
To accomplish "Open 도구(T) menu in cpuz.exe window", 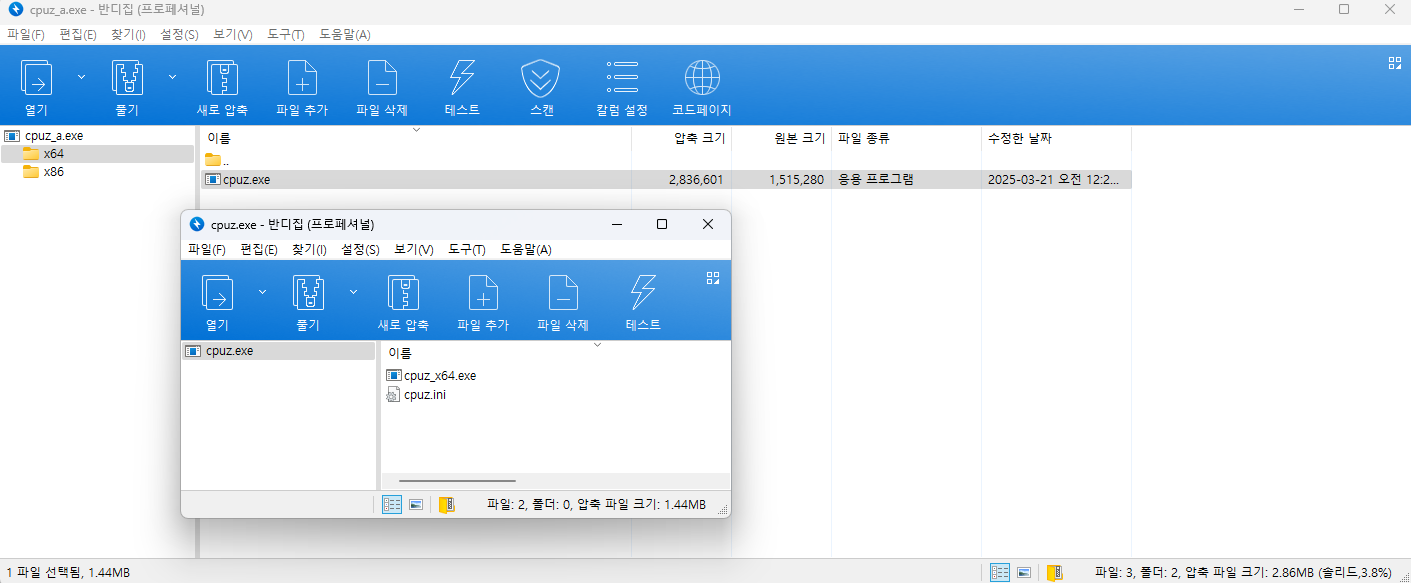I will tap(467, 249).
